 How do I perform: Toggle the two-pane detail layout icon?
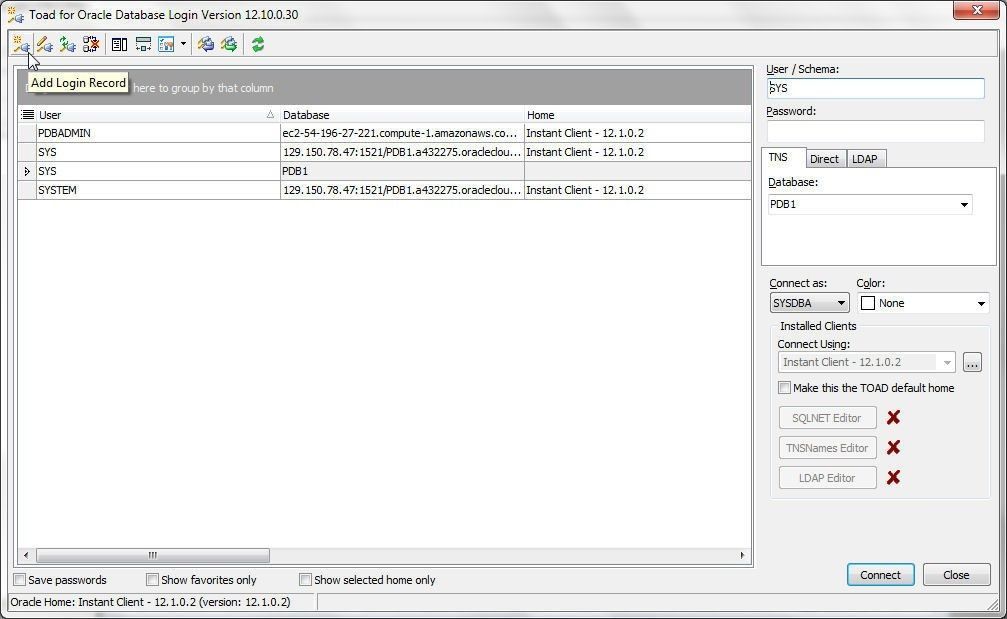click(x=119, y=44)
